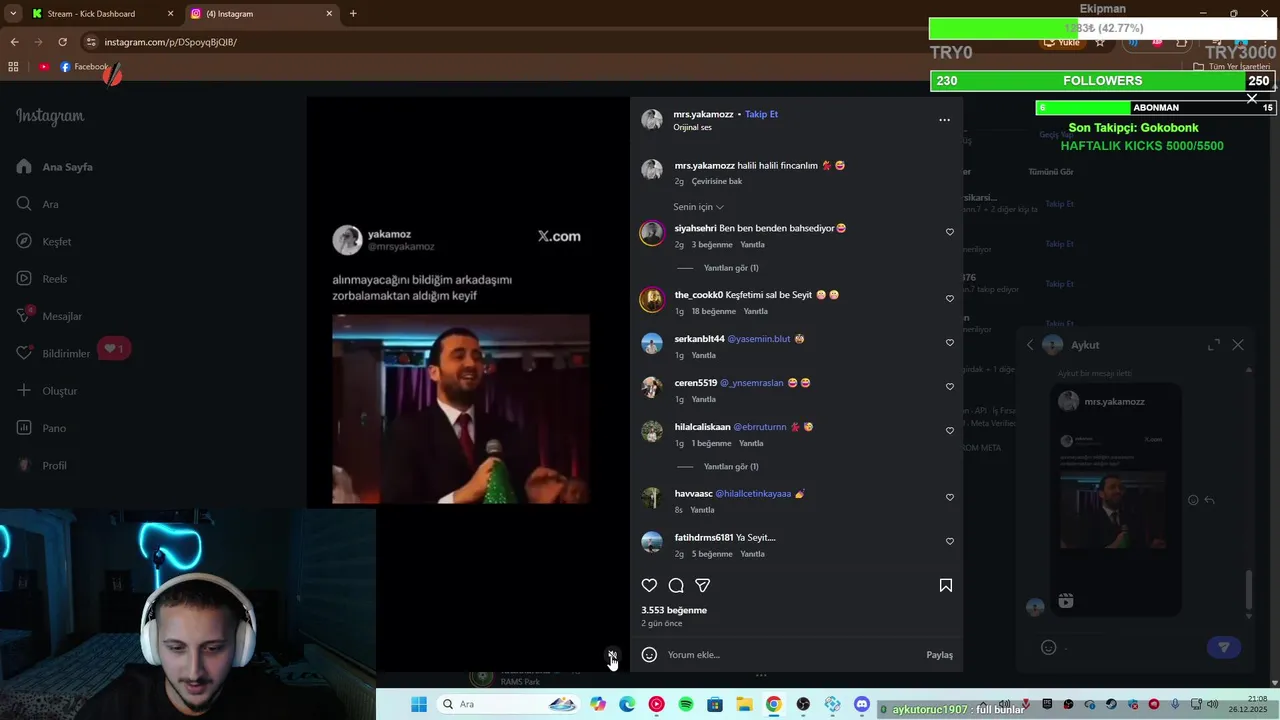Open Bildirimler notifications
Image resolution: width=1280 pixels, height=720 pixels.
[53, 354]
